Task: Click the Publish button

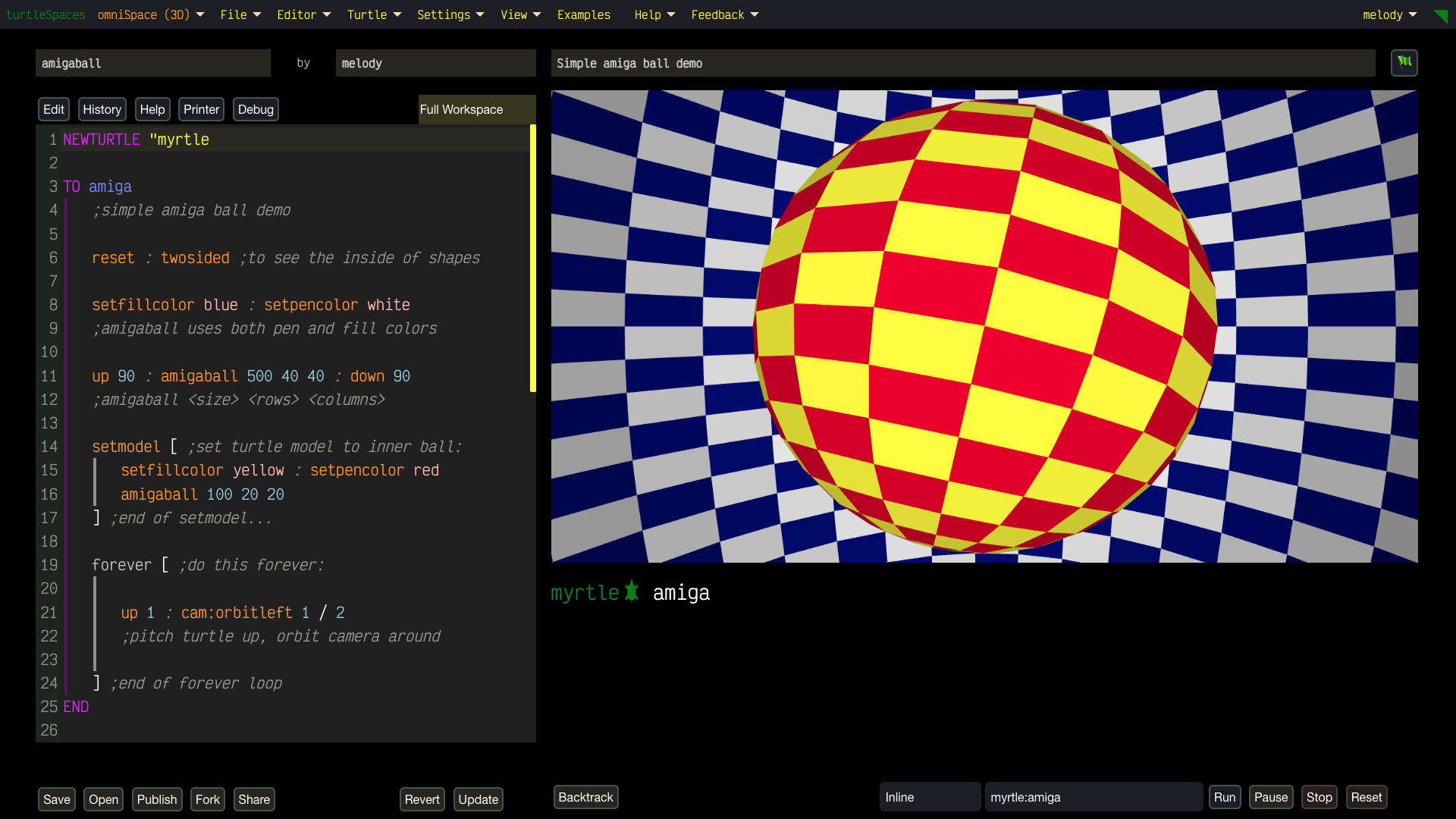Action: click(156, 799)
